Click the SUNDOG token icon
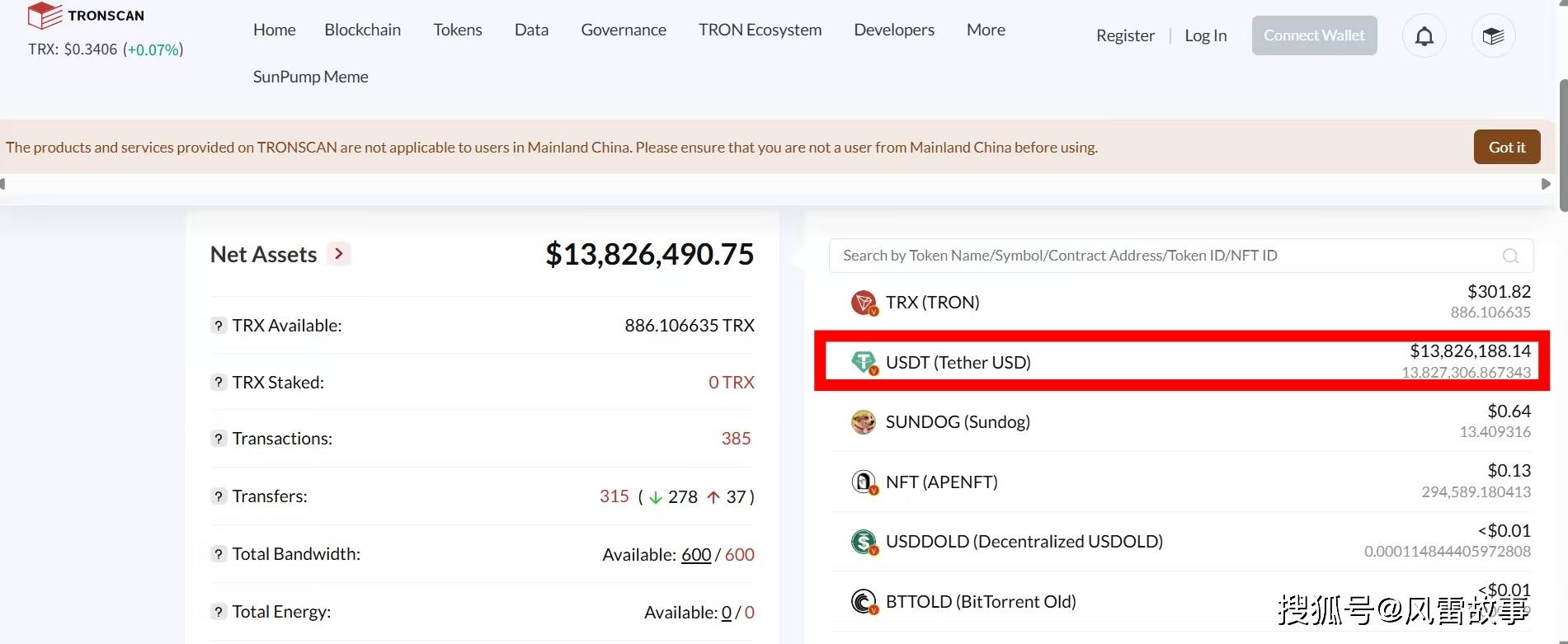 864,422
